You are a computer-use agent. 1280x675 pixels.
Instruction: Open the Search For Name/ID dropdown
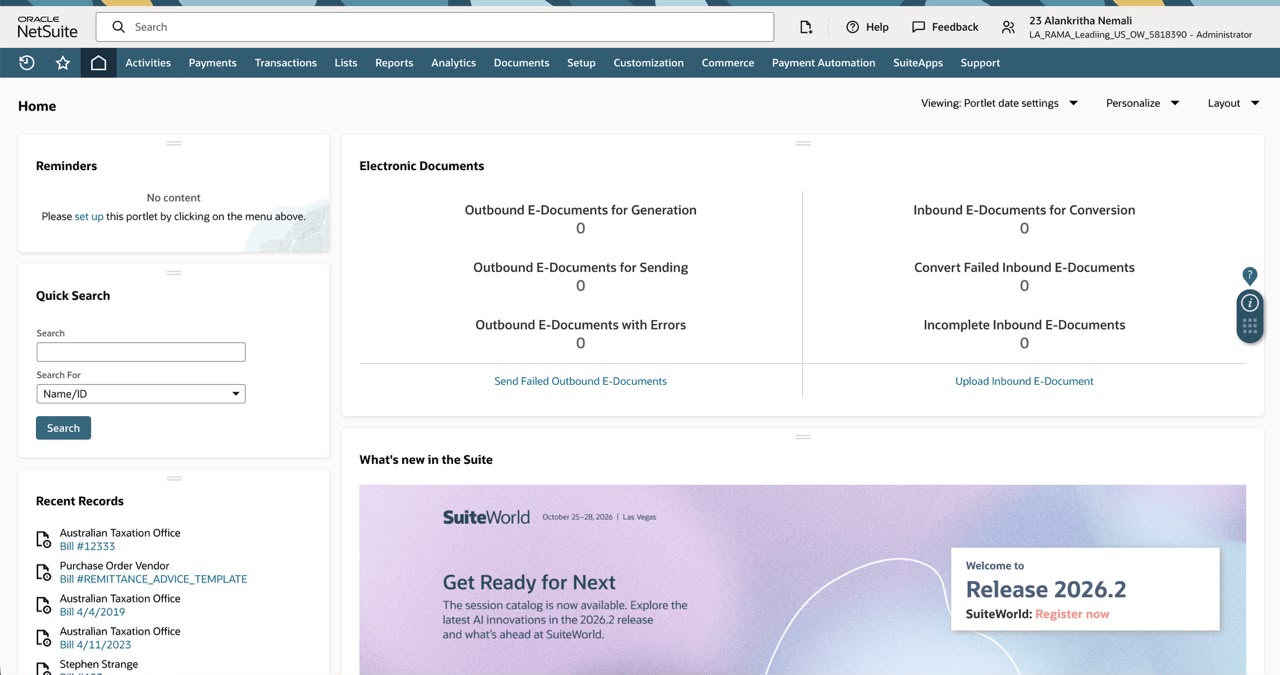click(141, 394)
